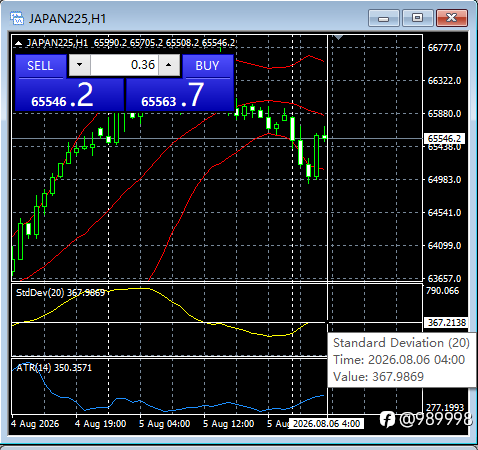The width and height of the screenshot is (478, 450).
Task: Click the 277.1993 ATR scale label
Action: click(x=445, y=407)
